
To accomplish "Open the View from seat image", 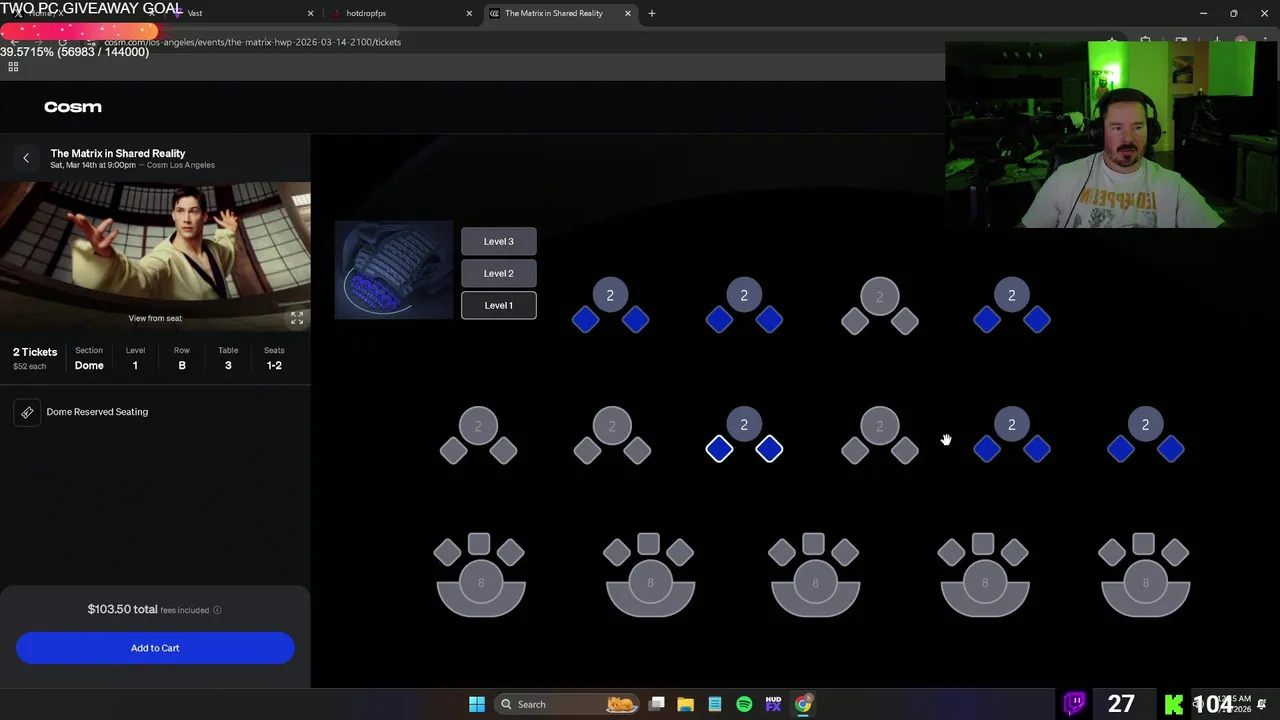I will pyautogui.click(x=155, y=257).
